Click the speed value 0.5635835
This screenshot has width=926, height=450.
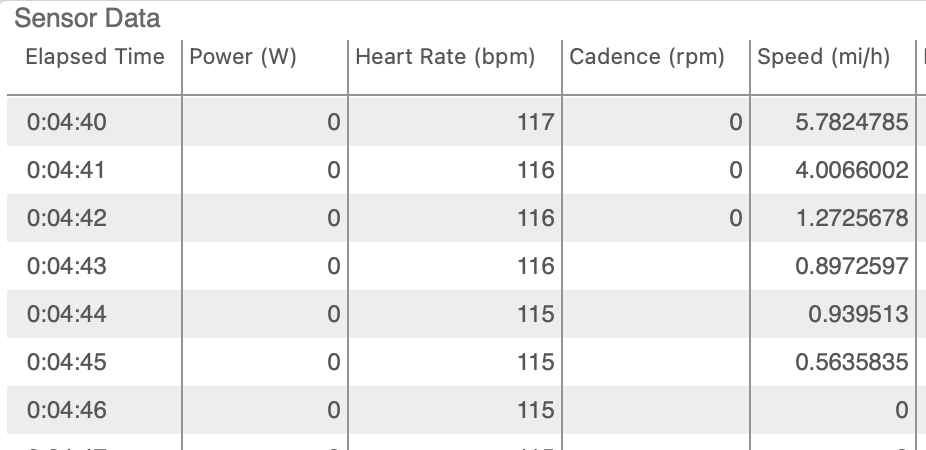coord(852,361)
